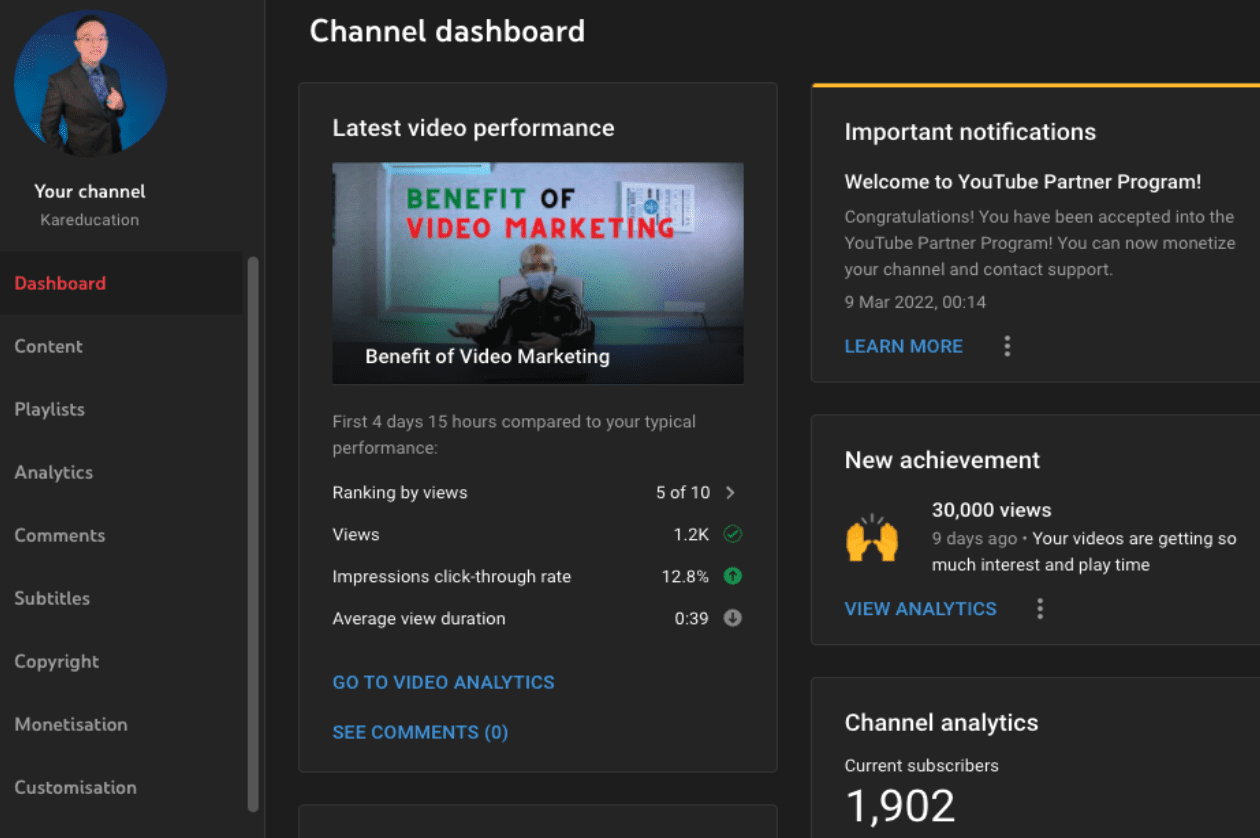
Task: Click the Channel dashboard page title
Action: coord(447,31)
